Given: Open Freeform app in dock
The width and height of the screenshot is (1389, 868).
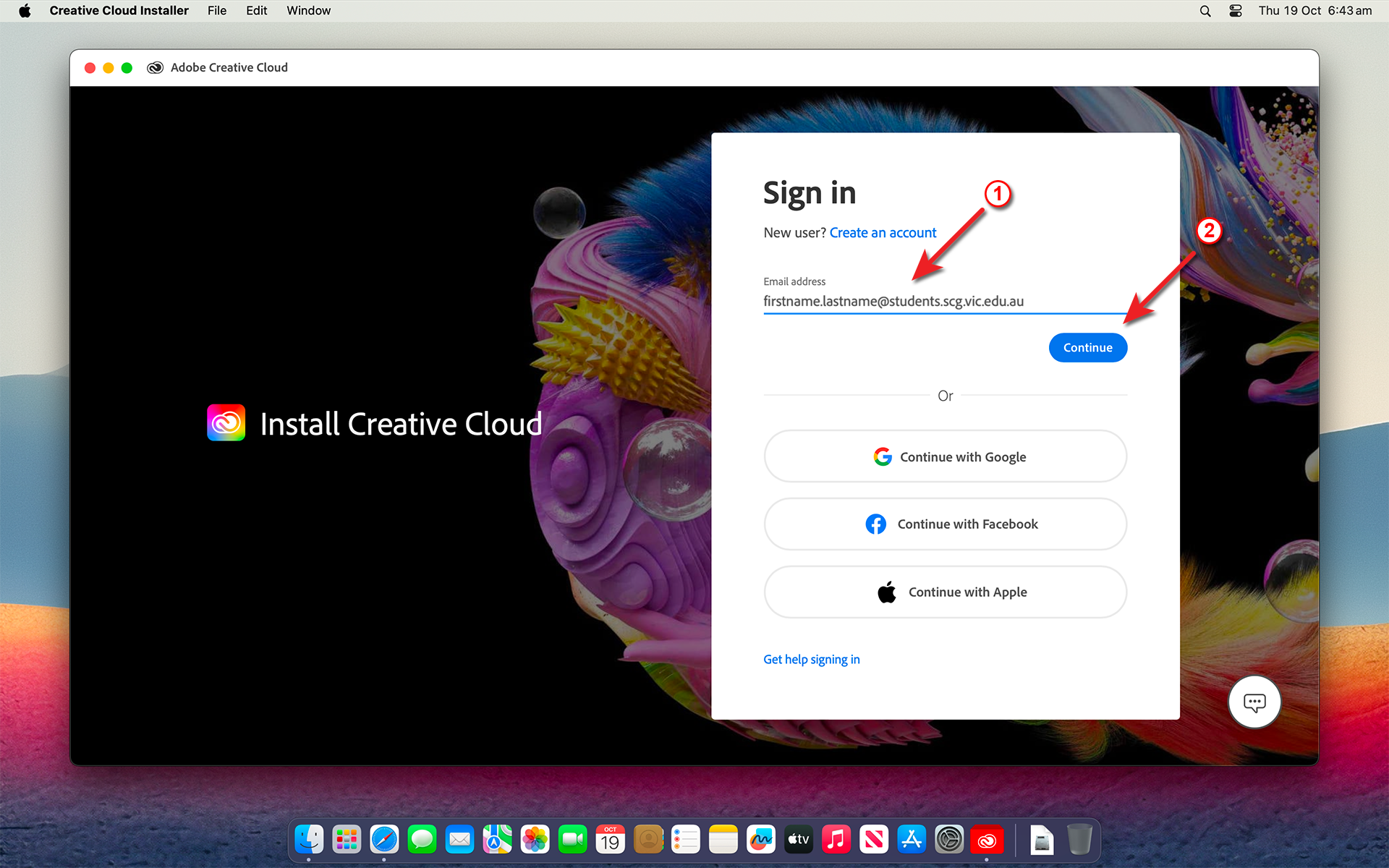Looking at the screenshot, I should pyautogui.click(x=761, y=840).
